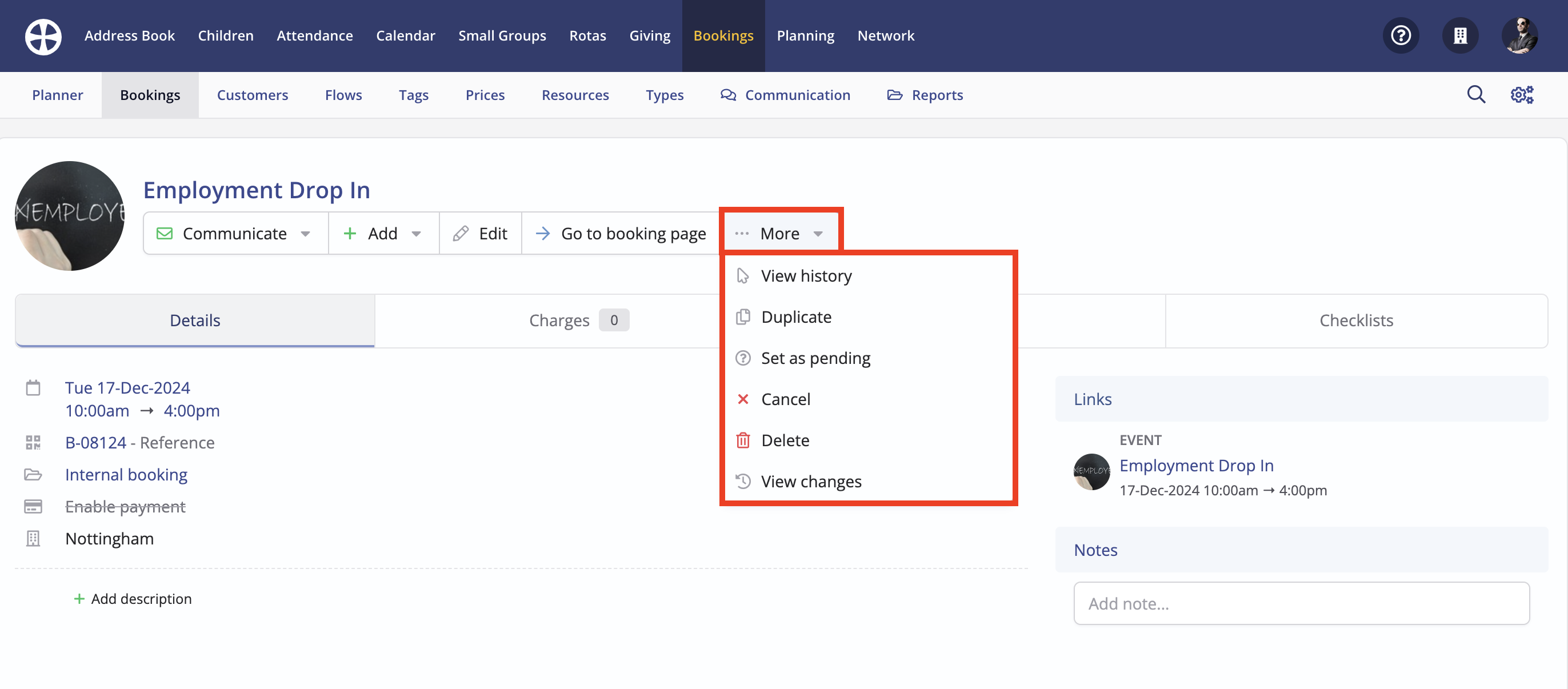Click the red Cancel option
The height and width of the screenshot is (689, 1568).
pos(785,399)
